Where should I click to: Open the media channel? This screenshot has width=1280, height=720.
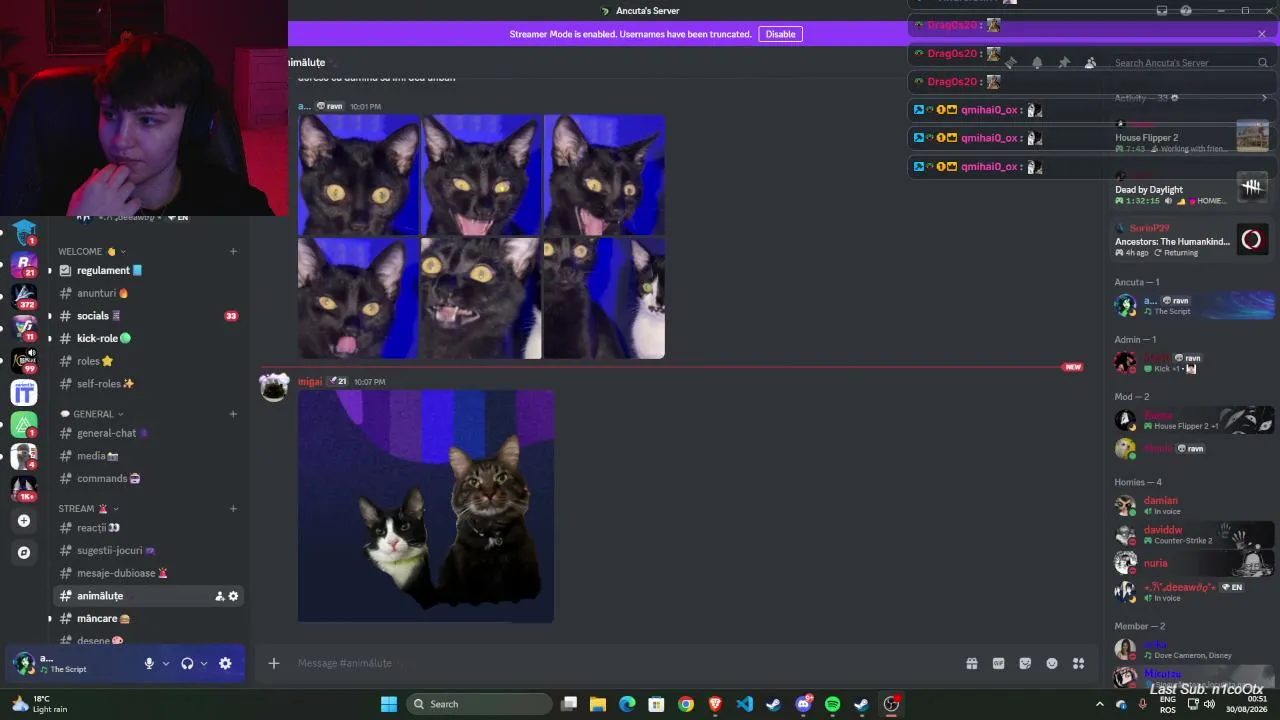point(149,456)
